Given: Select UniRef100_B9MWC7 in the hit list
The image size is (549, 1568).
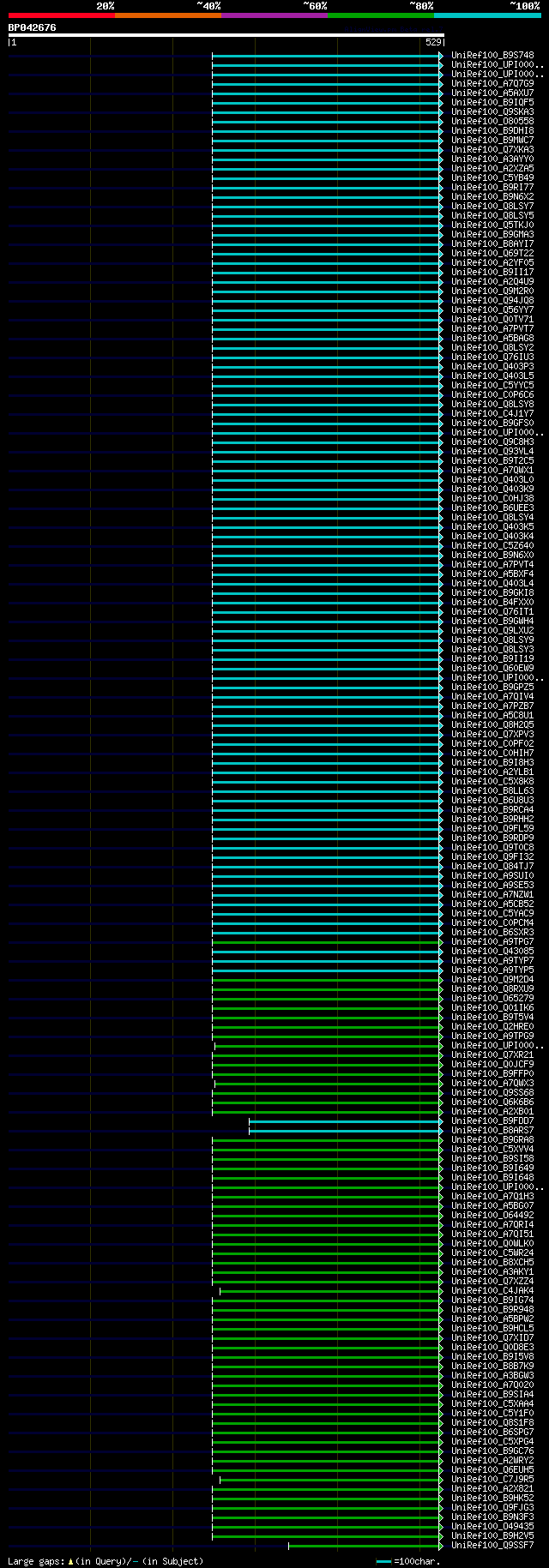Looking at the screenshot, I should click(492, 141).
